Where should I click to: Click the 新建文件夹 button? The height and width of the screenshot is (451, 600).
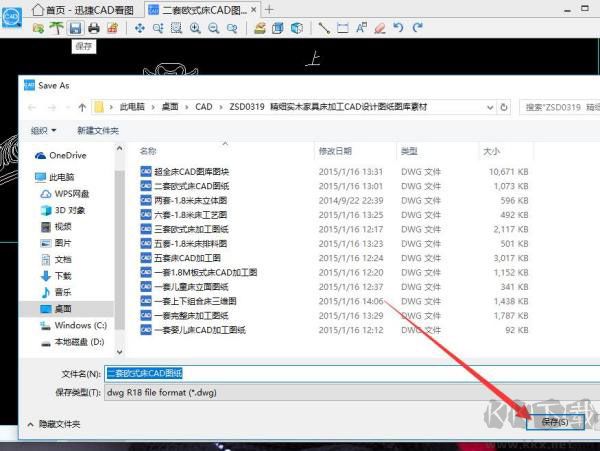[x=99, y=130]
